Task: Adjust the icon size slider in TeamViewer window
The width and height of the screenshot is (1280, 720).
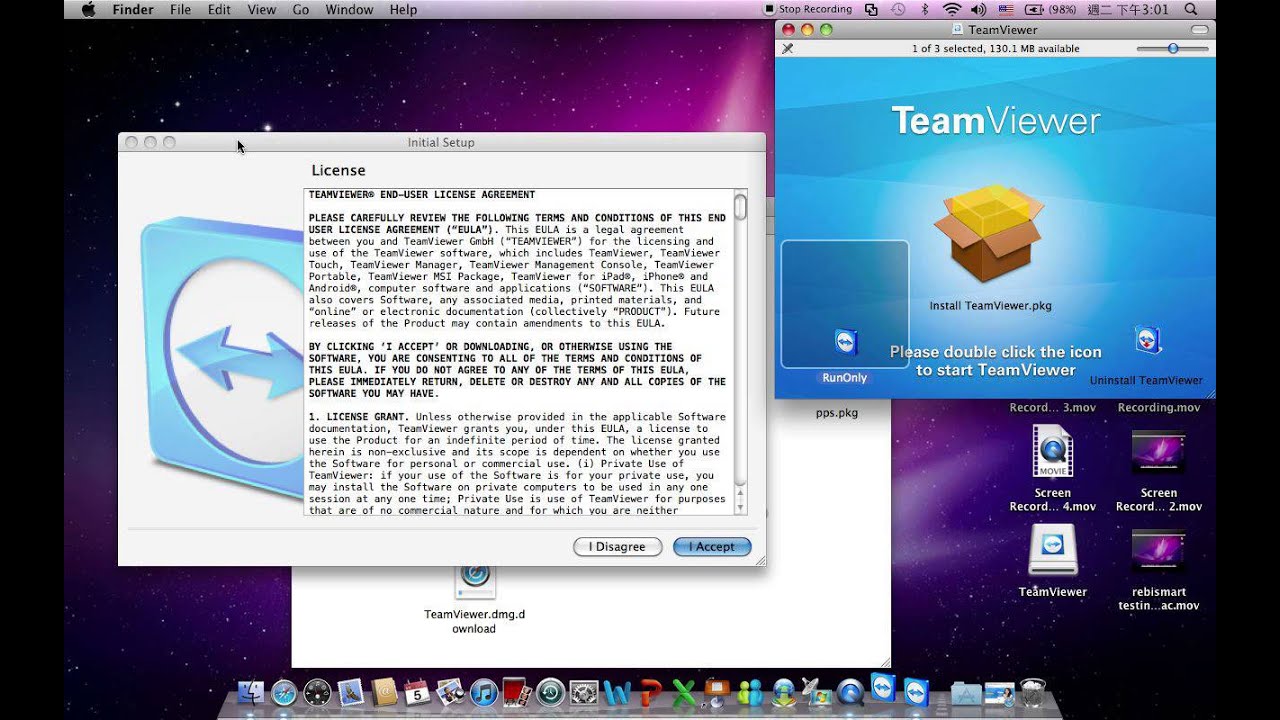Action: [x=1173, y=48]
